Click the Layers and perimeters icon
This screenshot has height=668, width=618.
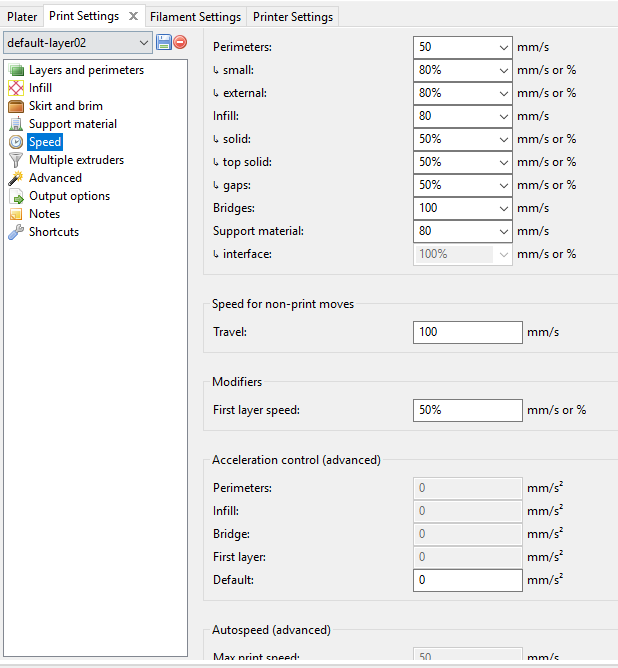16,70
